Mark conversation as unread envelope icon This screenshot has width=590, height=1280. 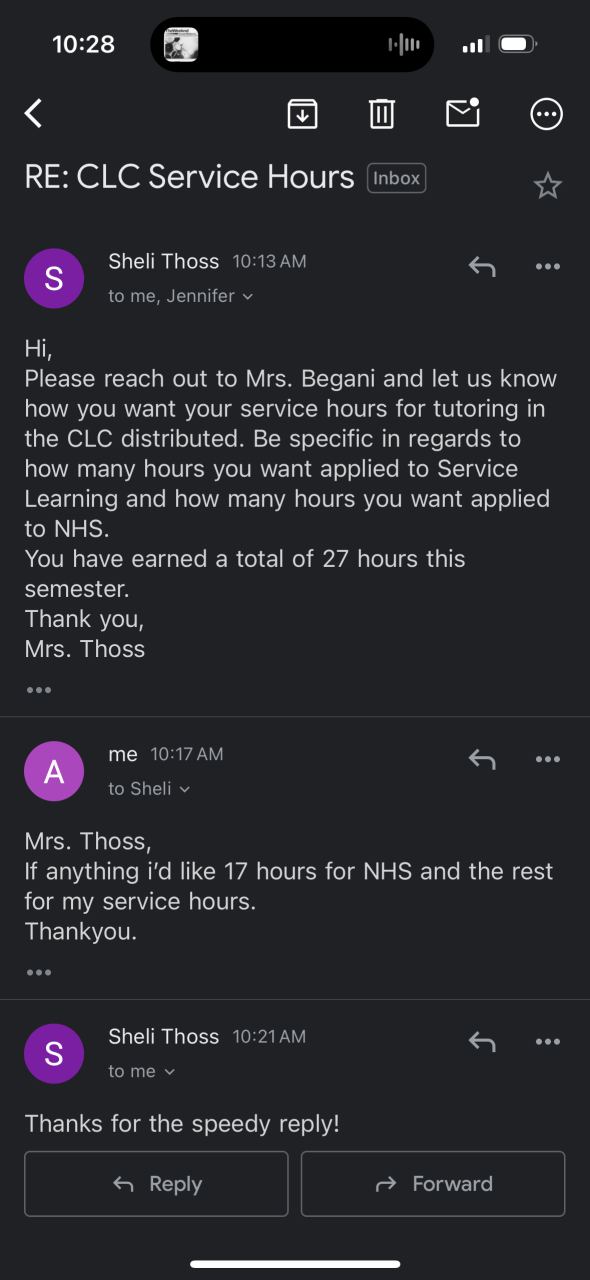click(x=463, y=112)
